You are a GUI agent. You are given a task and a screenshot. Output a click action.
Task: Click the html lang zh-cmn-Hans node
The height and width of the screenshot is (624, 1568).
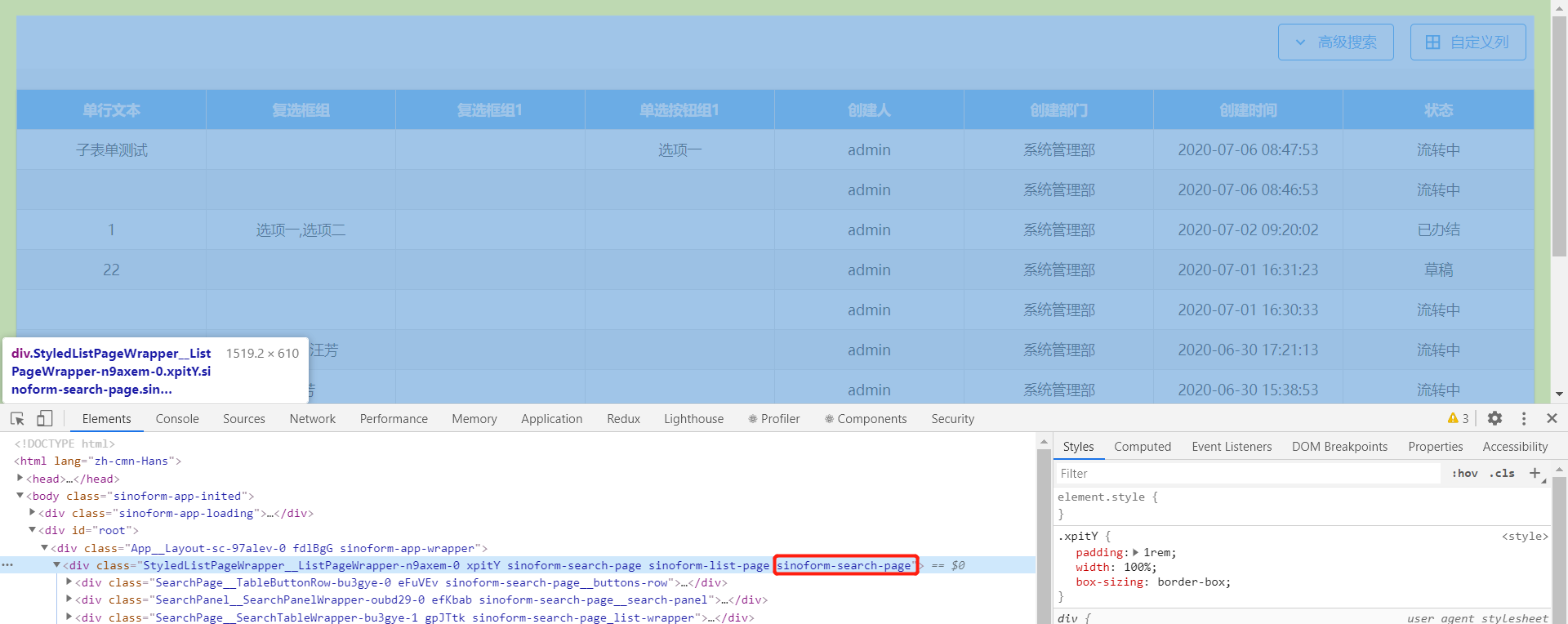pyautogui.click(x=98, y=461)
